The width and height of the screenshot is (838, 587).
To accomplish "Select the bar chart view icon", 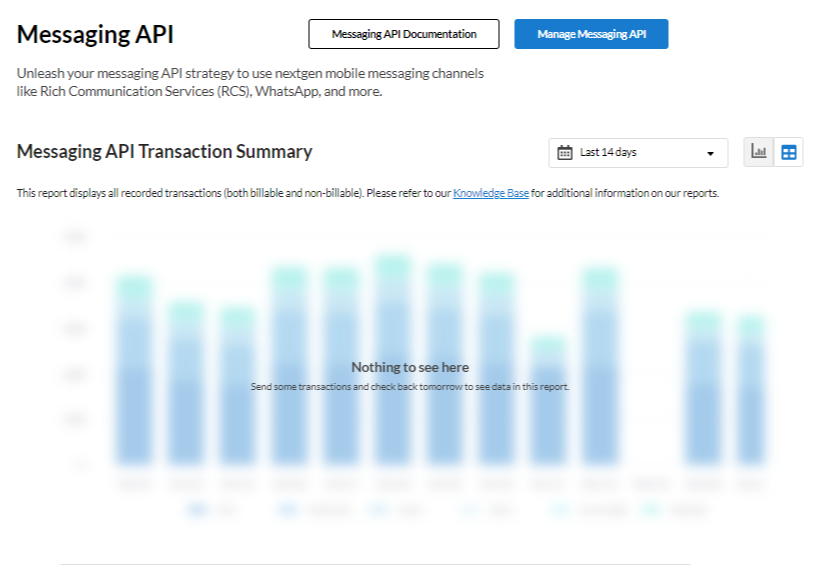I will [758, 152].
